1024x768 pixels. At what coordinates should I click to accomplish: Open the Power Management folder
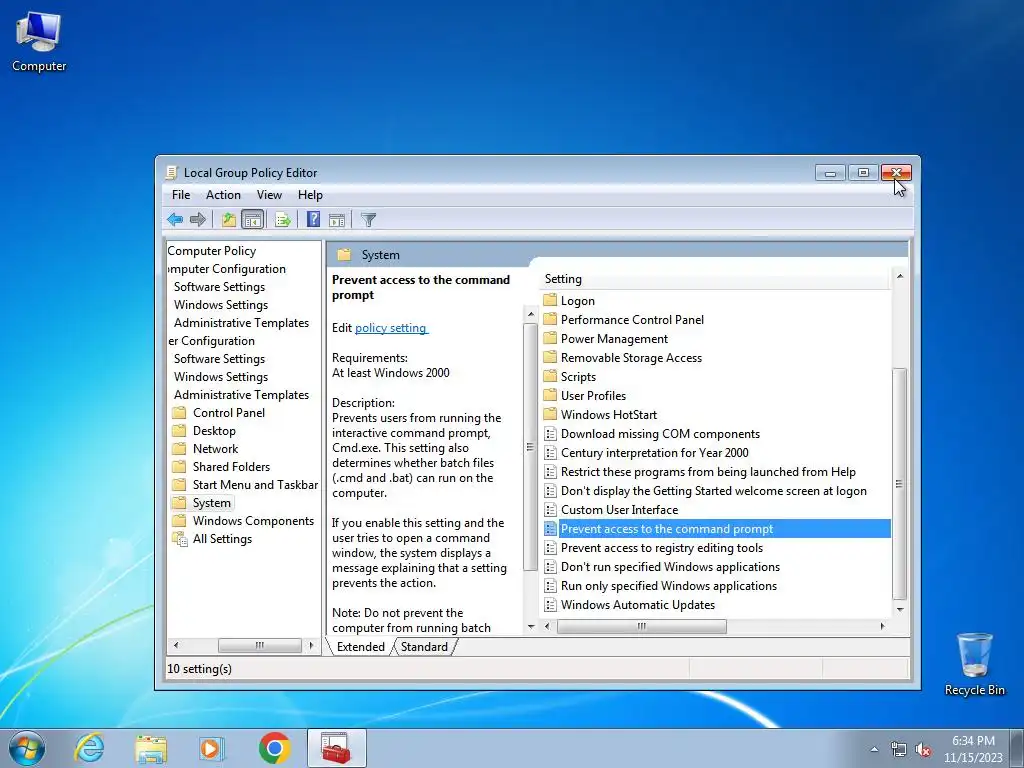[614, 339]
